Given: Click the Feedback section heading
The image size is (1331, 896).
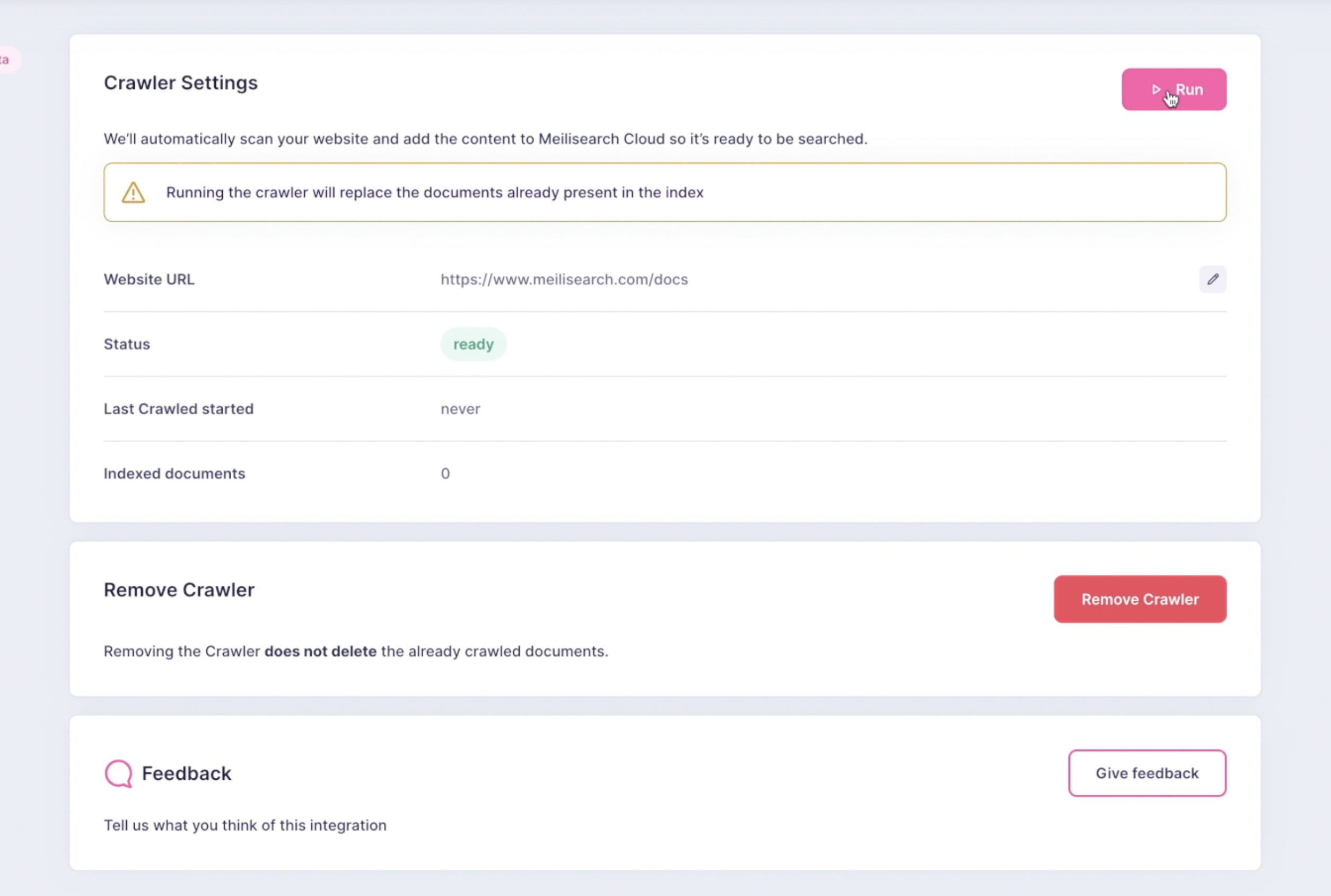Looking at the screenshot, I should (x=186, y=773).
